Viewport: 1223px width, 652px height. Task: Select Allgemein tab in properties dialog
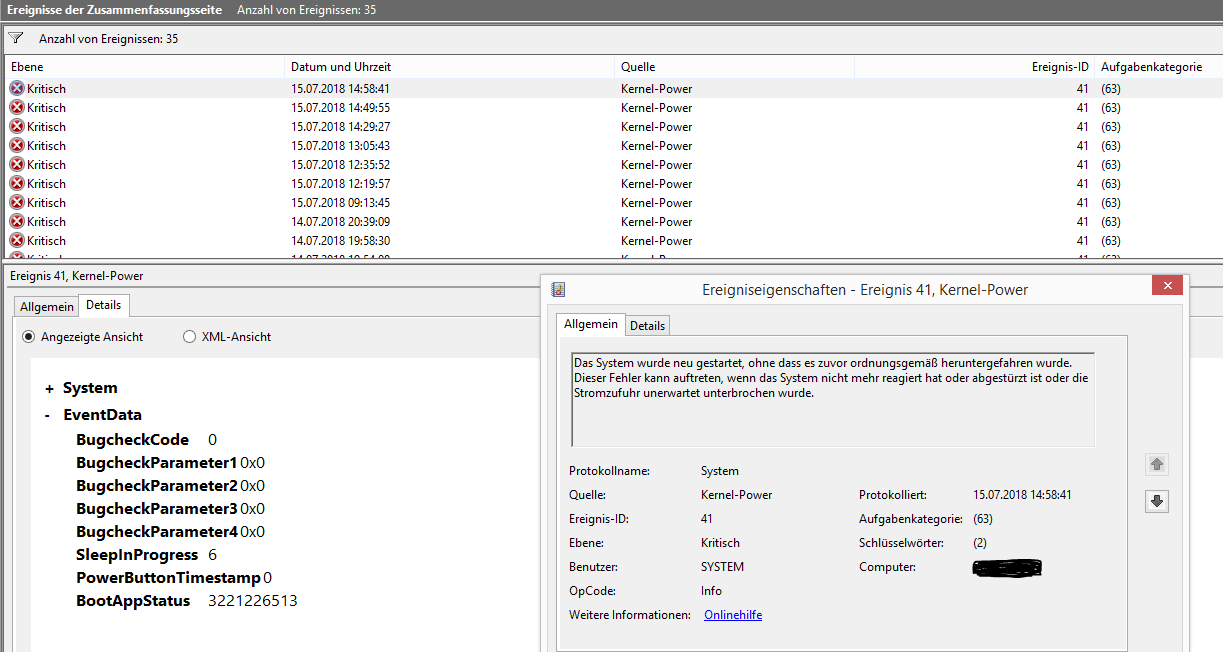591,324
